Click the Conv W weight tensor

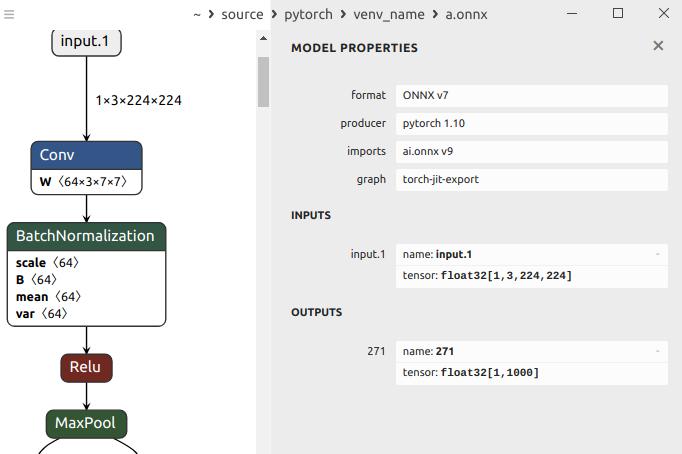click(86, 182)
